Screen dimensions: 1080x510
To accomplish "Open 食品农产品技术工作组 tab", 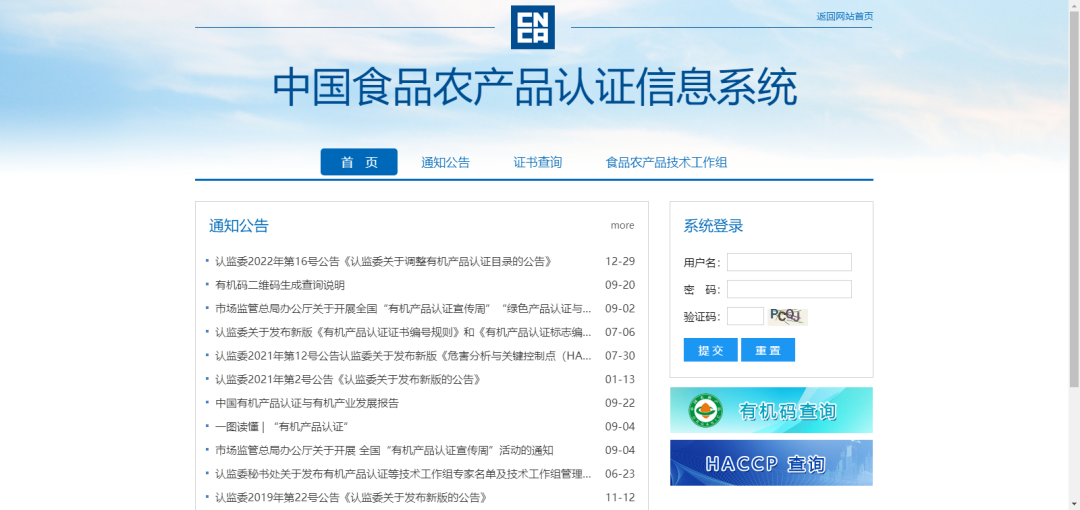I will point(666,162).
